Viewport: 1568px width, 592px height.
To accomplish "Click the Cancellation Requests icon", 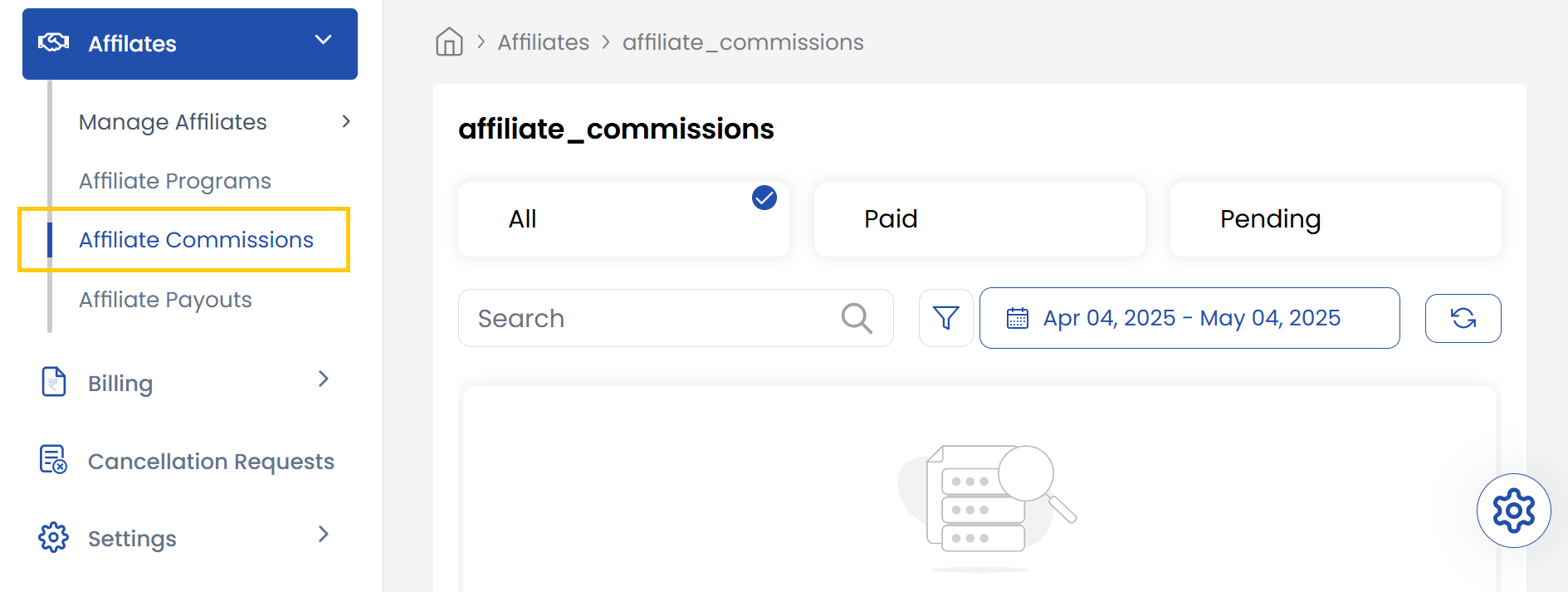I will point(52,459).
